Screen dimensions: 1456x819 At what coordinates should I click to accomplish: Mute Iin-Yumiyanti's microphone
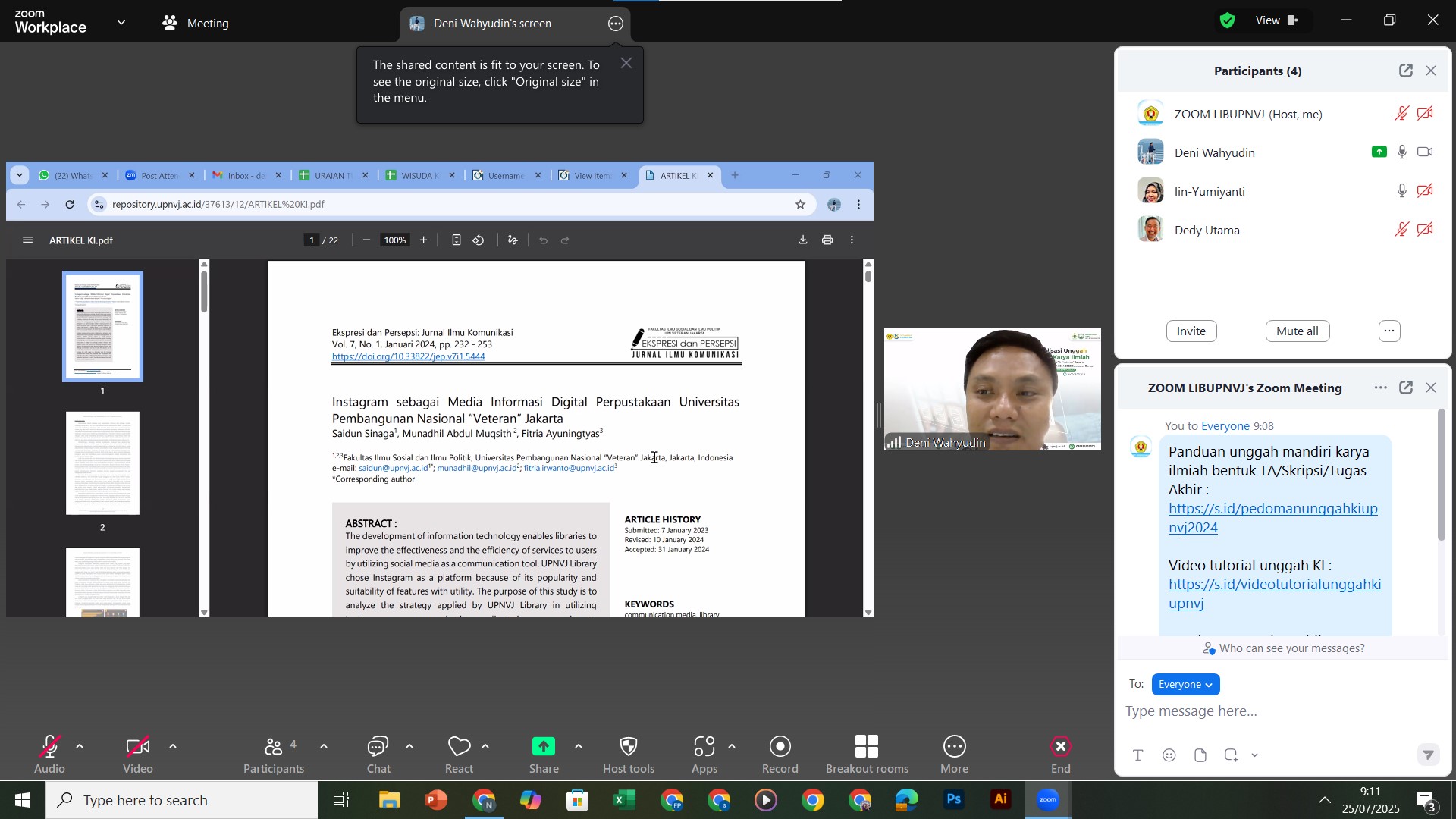[1402, 191]
